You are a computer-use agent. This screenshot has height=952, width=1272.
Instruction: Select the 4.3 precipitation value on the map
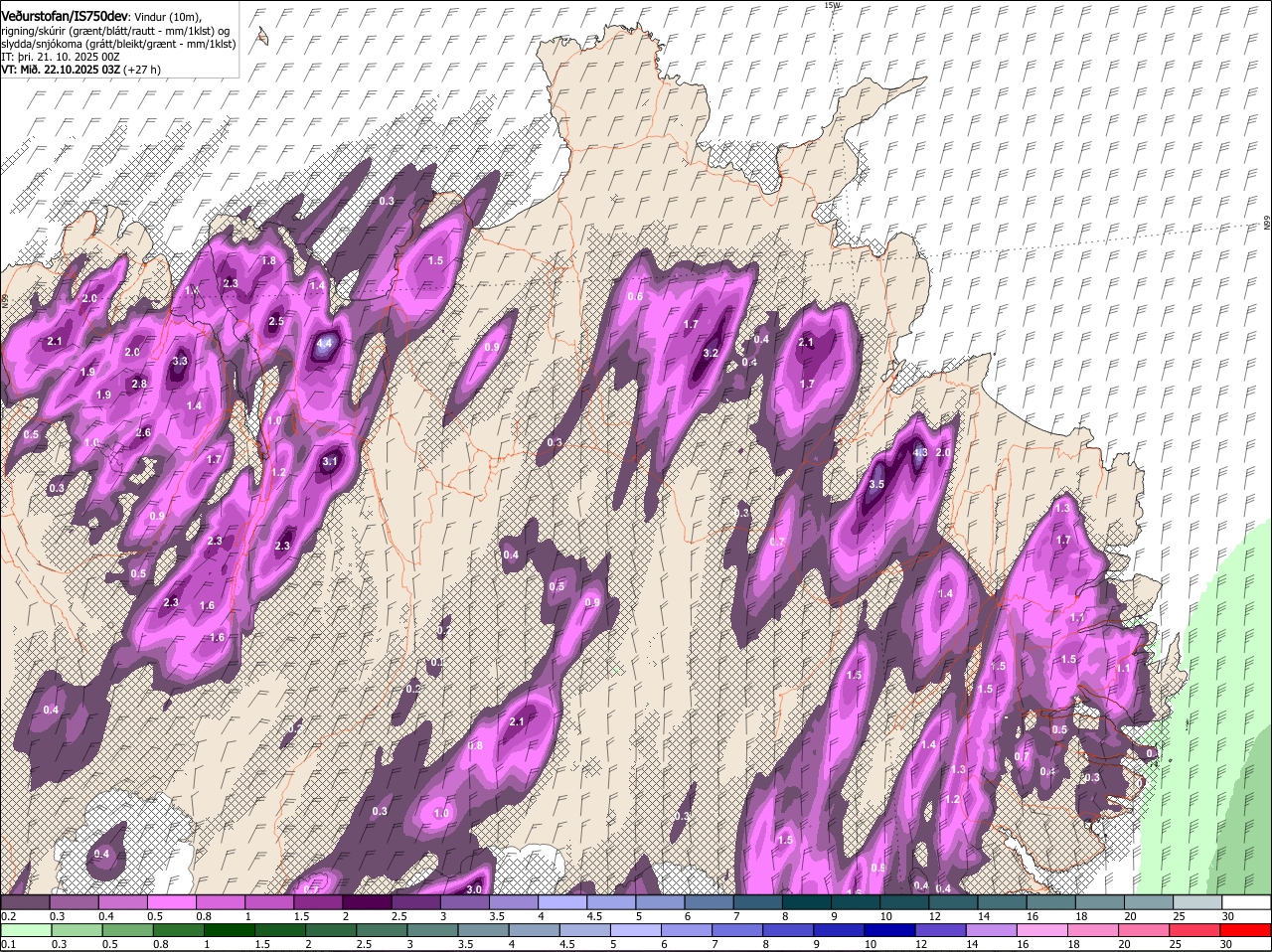click(920, 453)
